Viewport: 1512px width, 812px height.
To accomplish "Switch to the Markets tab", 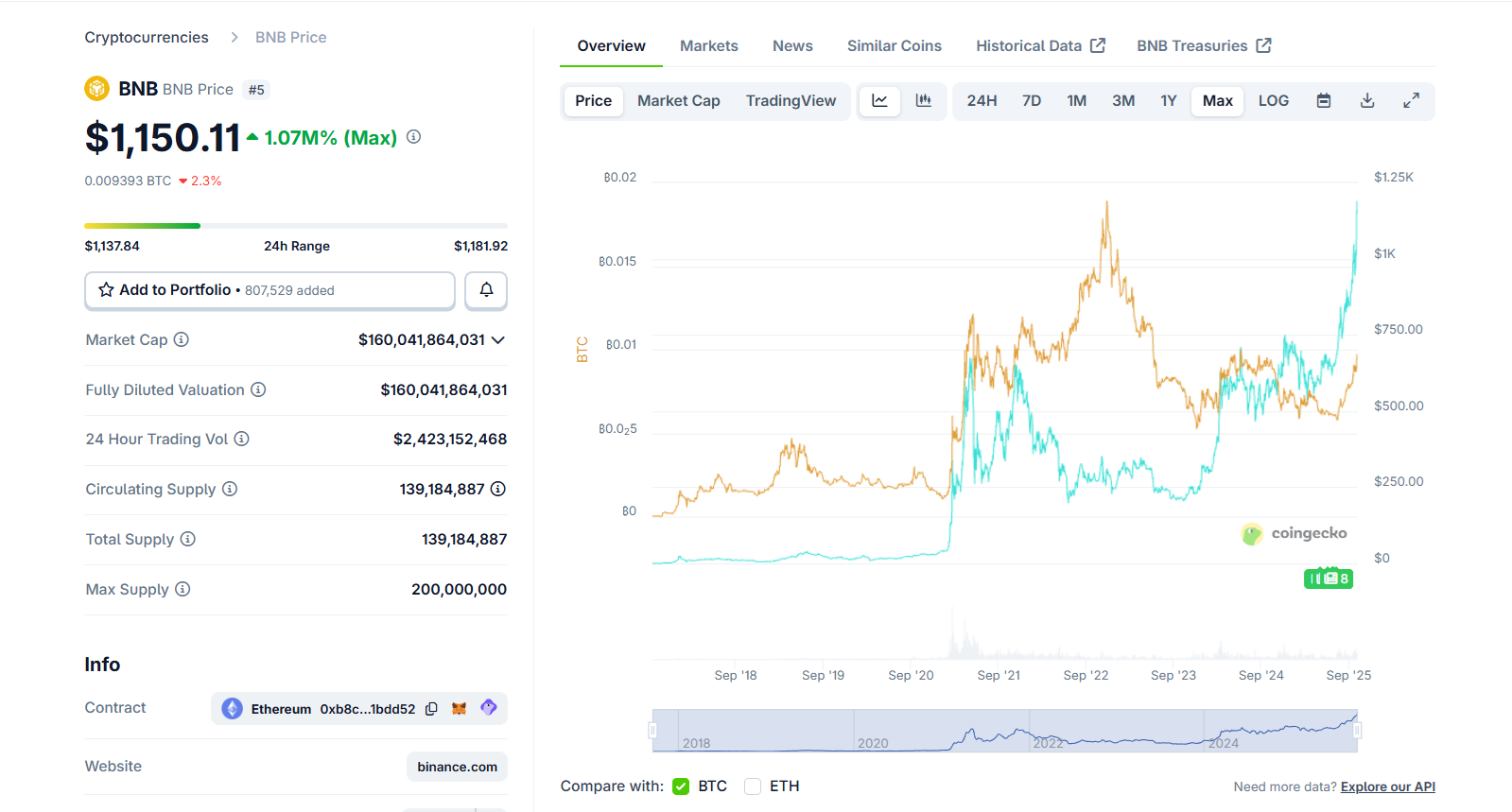I will [x=708, y=46].
